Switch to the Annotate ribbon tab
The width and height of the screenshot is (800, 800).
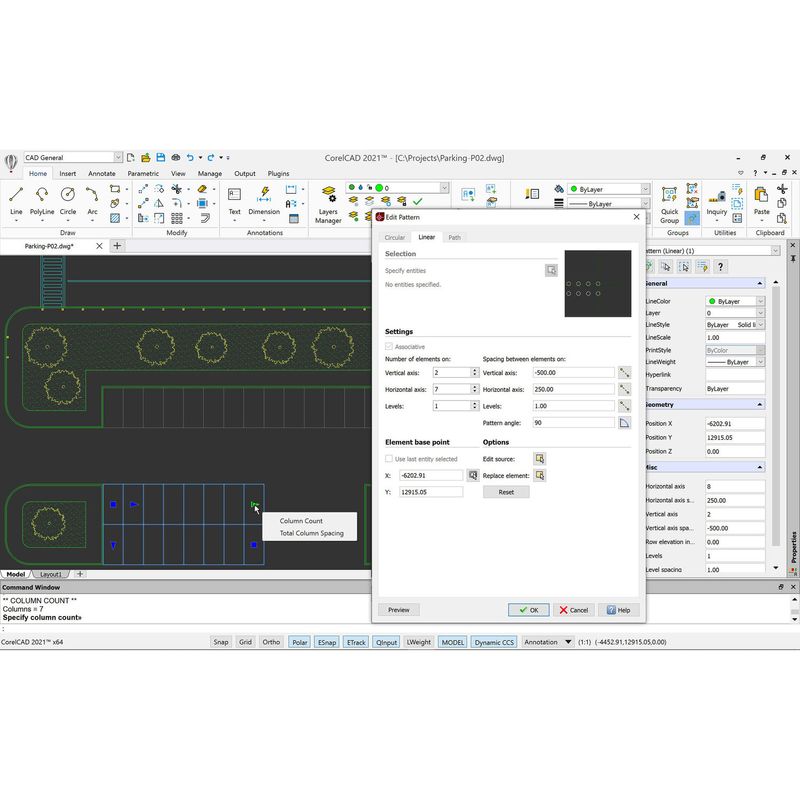pos(102,173)
